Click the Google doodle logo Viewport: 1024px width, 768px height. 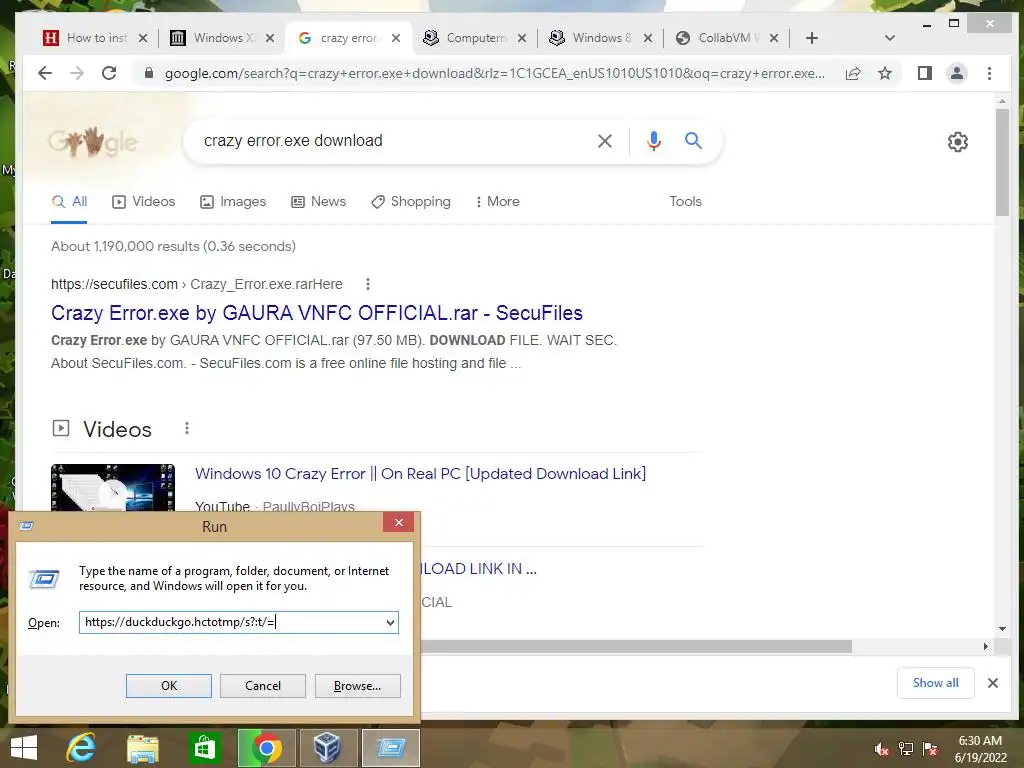pyautogui.click(x=92, y=142)
